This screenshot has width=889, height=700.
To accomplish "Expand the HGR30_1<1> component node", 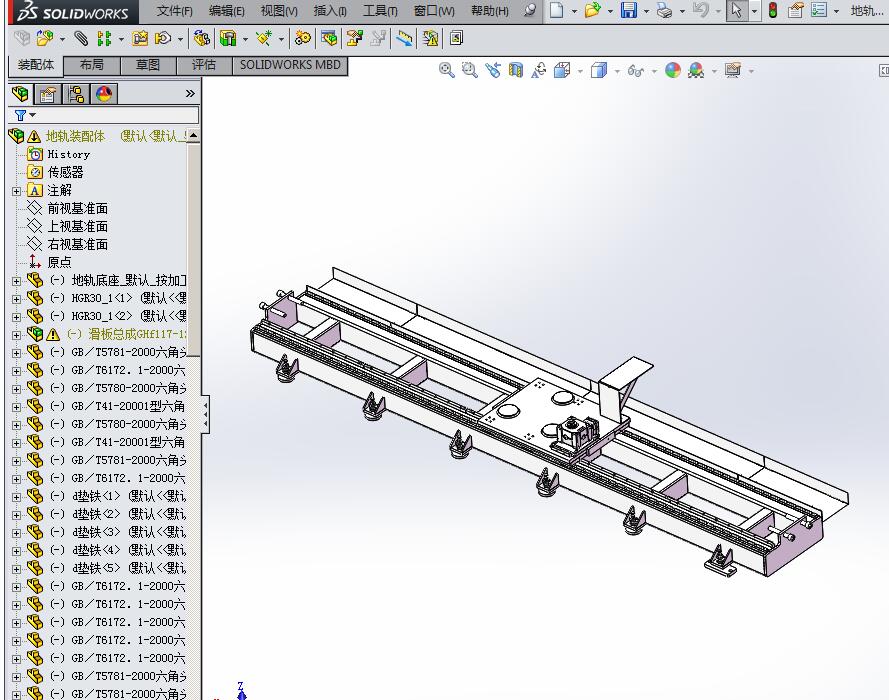I will [x=16, y=299].
